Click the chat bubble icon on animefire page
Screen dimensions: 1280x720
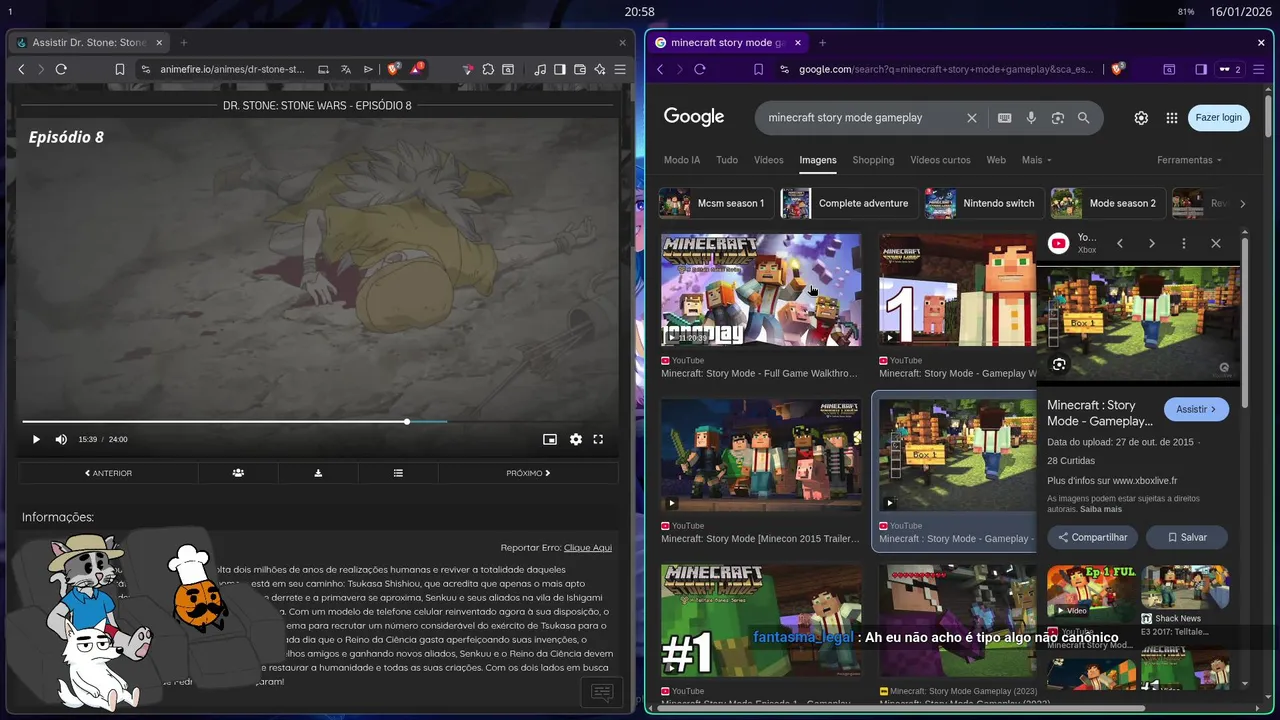point(602,692)
